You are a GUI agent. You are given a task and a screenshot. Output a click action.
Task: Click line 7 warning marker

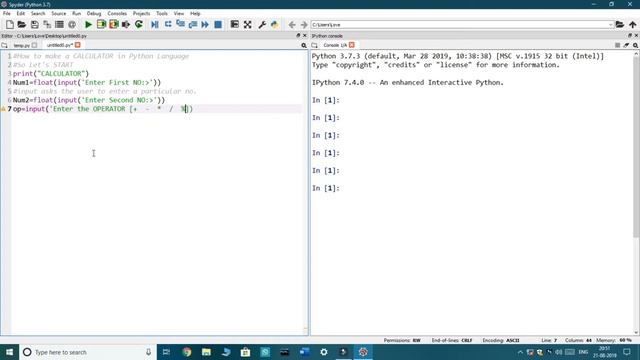(3, 109)
